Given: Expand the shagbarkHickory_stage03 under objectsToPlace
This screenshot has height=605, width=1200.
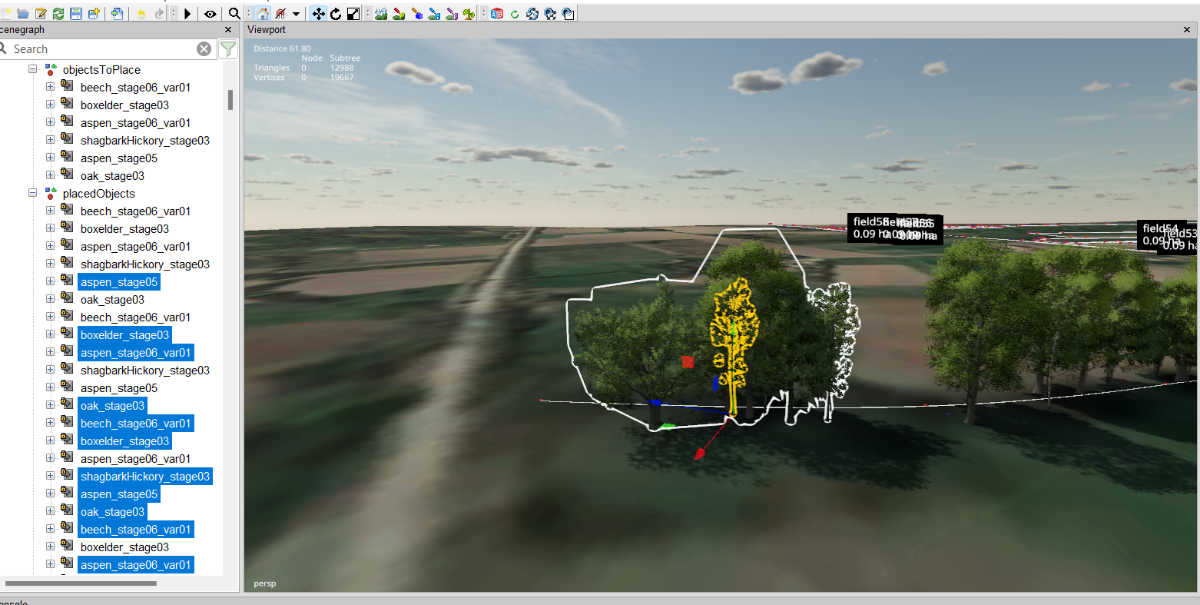Looking at the screenshot, I should 51,141.
